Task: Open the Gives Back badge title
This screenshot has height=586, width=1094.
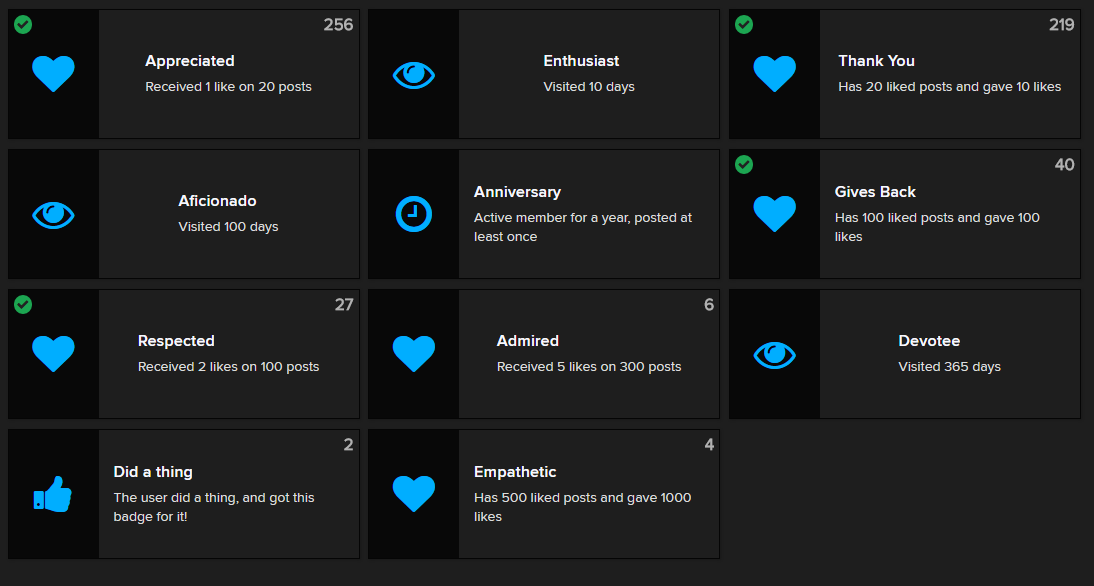Action: click(875, 192)
